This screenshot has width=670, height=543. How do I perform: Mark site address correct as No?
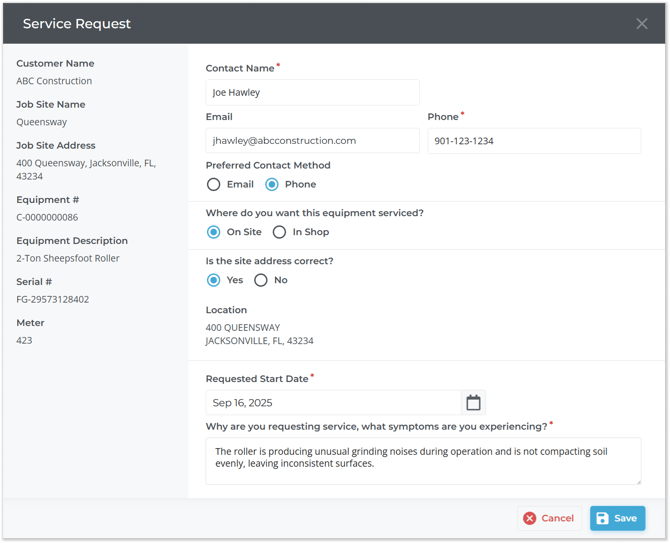pos(261,280)
